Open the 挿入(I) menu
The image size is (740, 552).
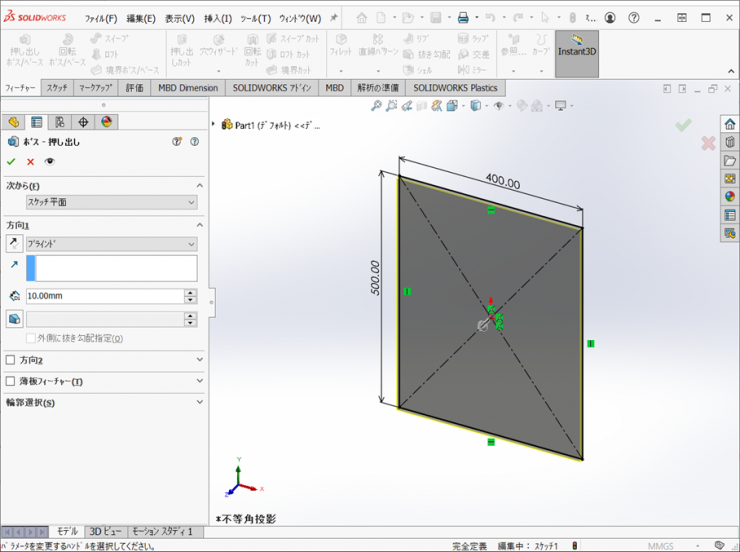(217, 18)
